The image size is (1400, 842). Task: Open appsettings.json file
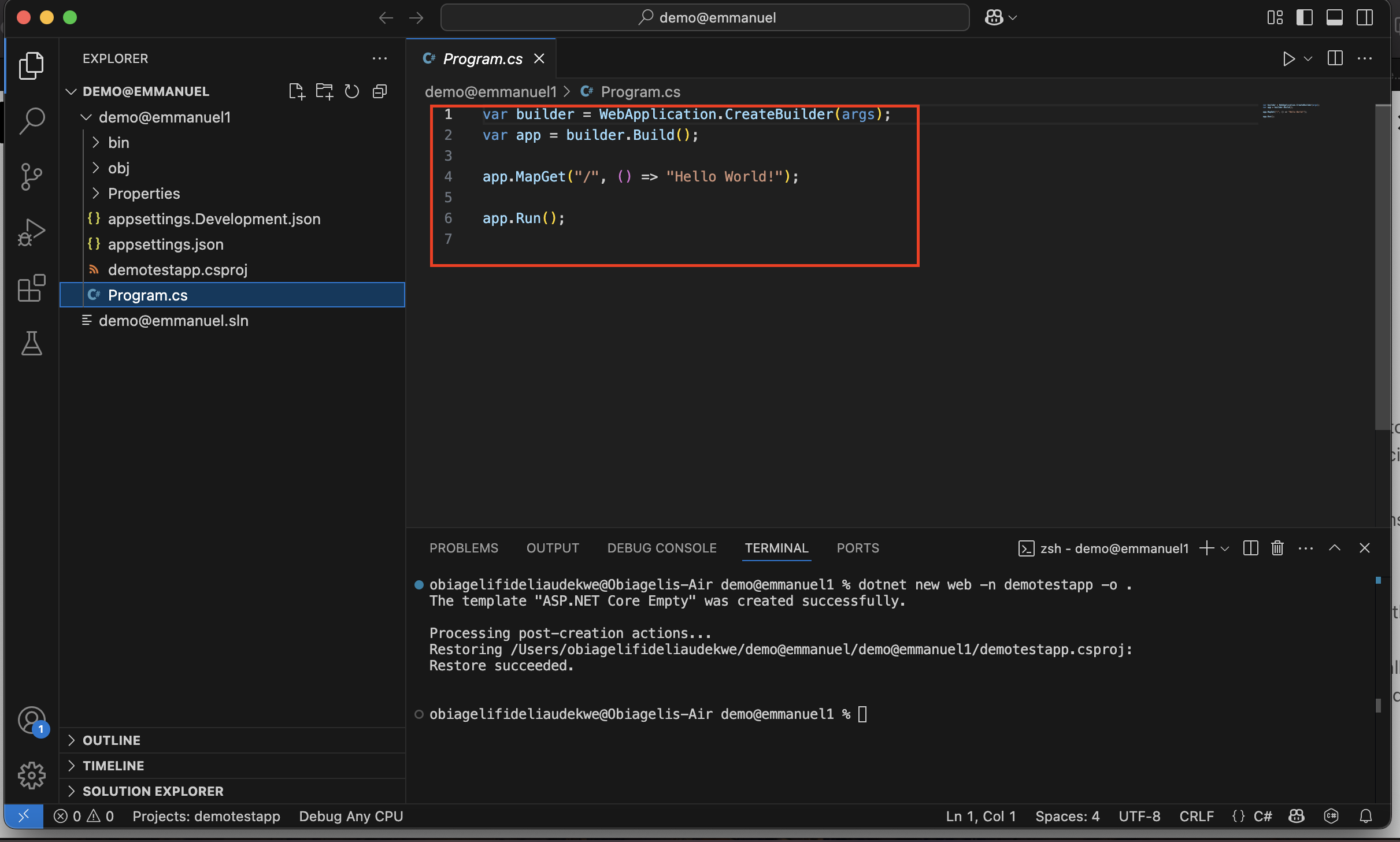232,244
